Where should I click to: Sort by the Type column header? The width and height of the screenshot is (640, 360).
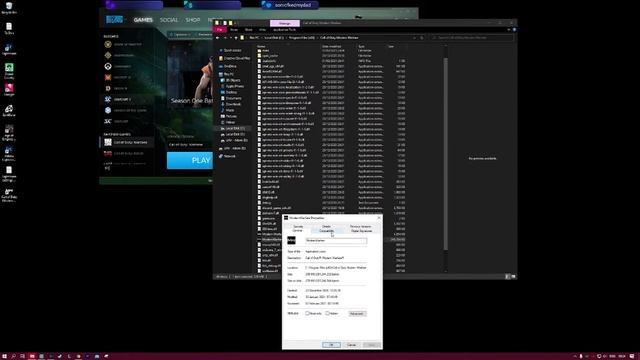(361, 47)
